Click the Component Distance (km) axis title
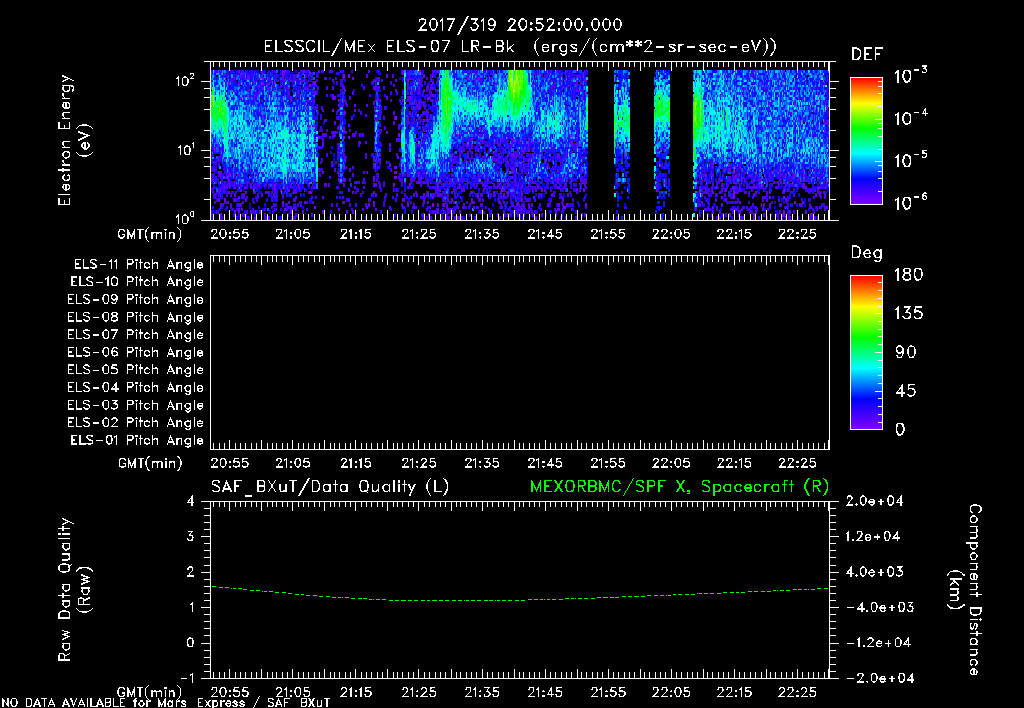This screenshot has width=1024, height=708. [x=965, y=589]
